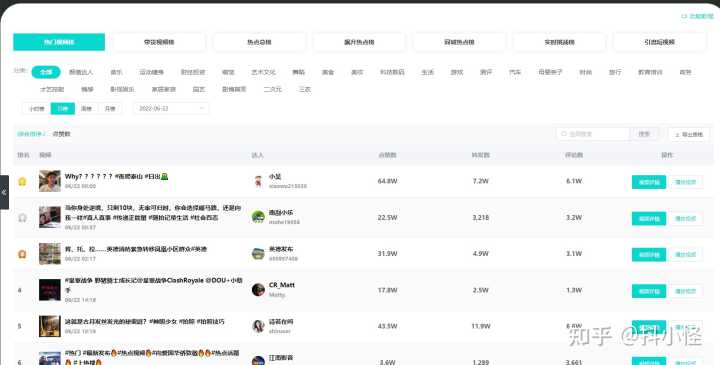
Task: Select the 汽车 category filter
Action: (515, 72)
